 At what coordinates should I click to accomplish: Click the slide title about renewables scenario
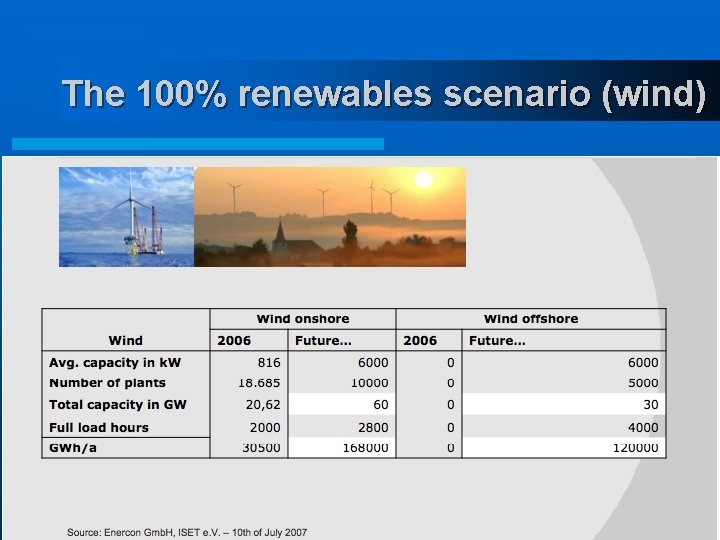click(384, 94)
